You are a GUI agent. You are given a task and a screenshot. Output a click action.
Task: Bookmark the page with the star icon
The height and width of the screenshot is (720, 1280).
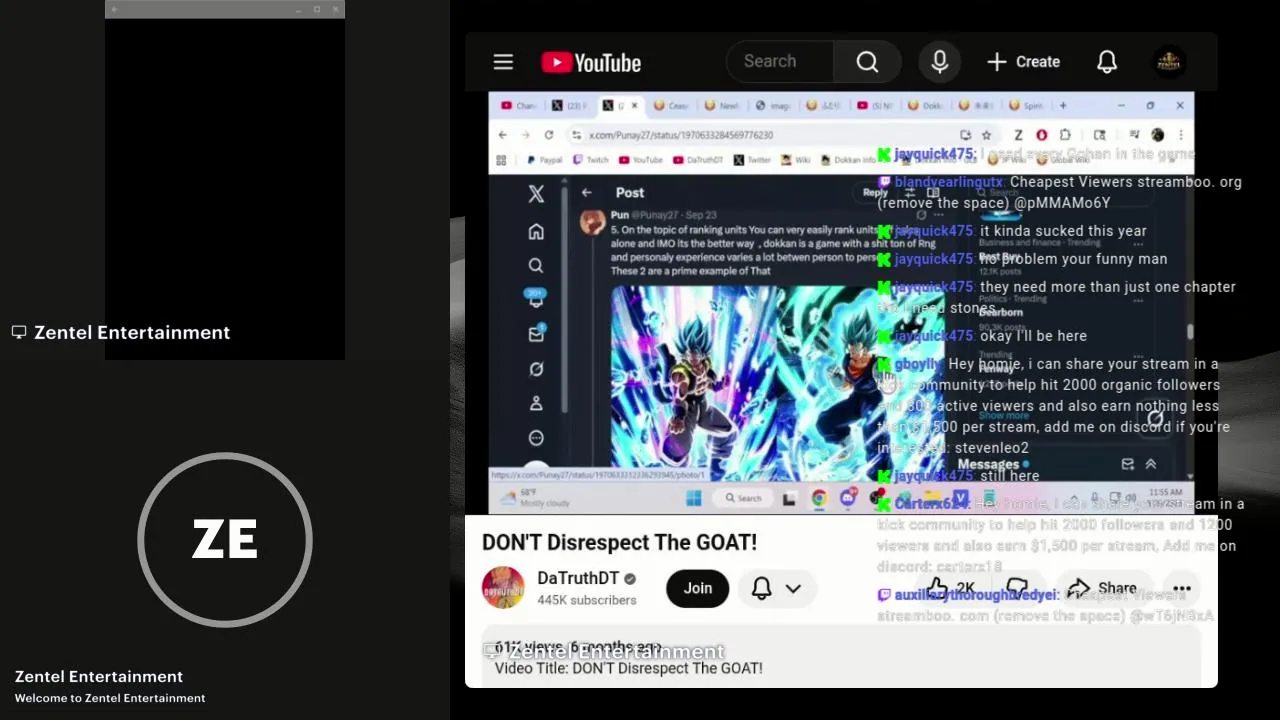(x=986, y=135)
